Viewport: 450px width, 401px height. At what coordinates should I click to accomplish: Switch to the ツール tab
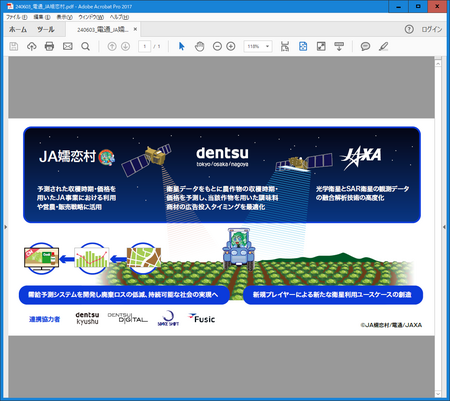click(46, 29)
